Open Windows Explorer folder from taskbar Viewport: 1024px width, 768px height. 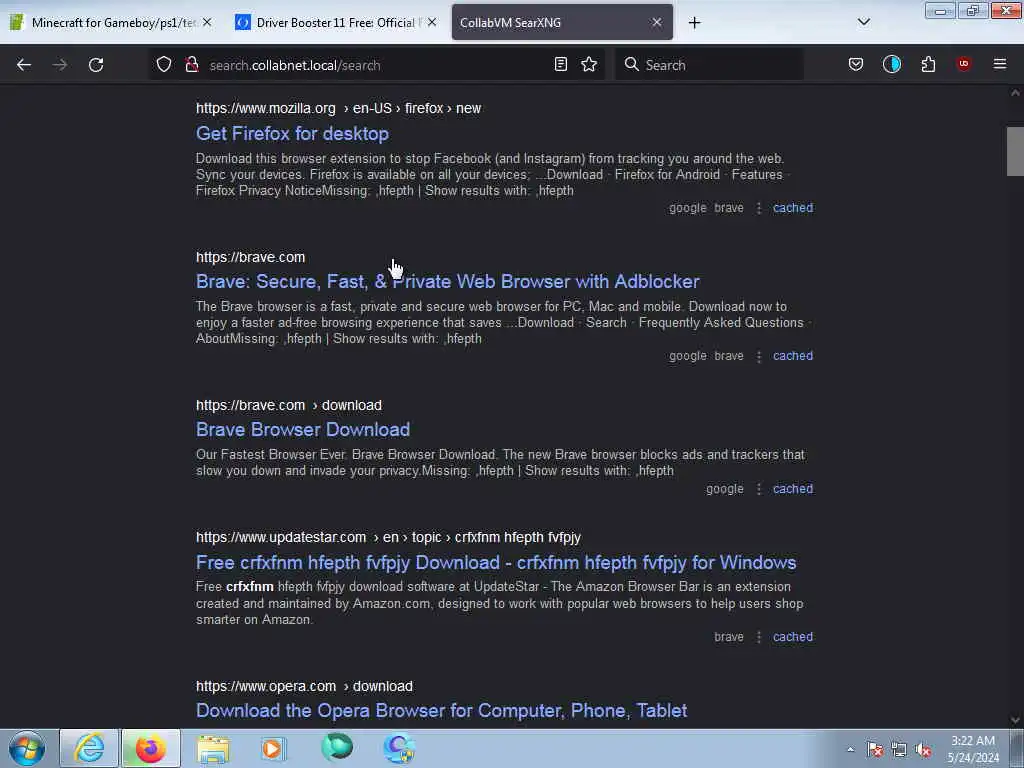pos(213,748)
